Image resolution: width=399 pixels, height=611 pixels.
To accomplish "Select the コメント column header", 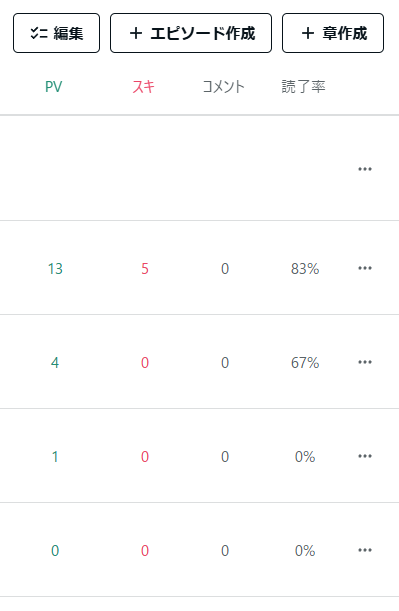I will [224, 87].
